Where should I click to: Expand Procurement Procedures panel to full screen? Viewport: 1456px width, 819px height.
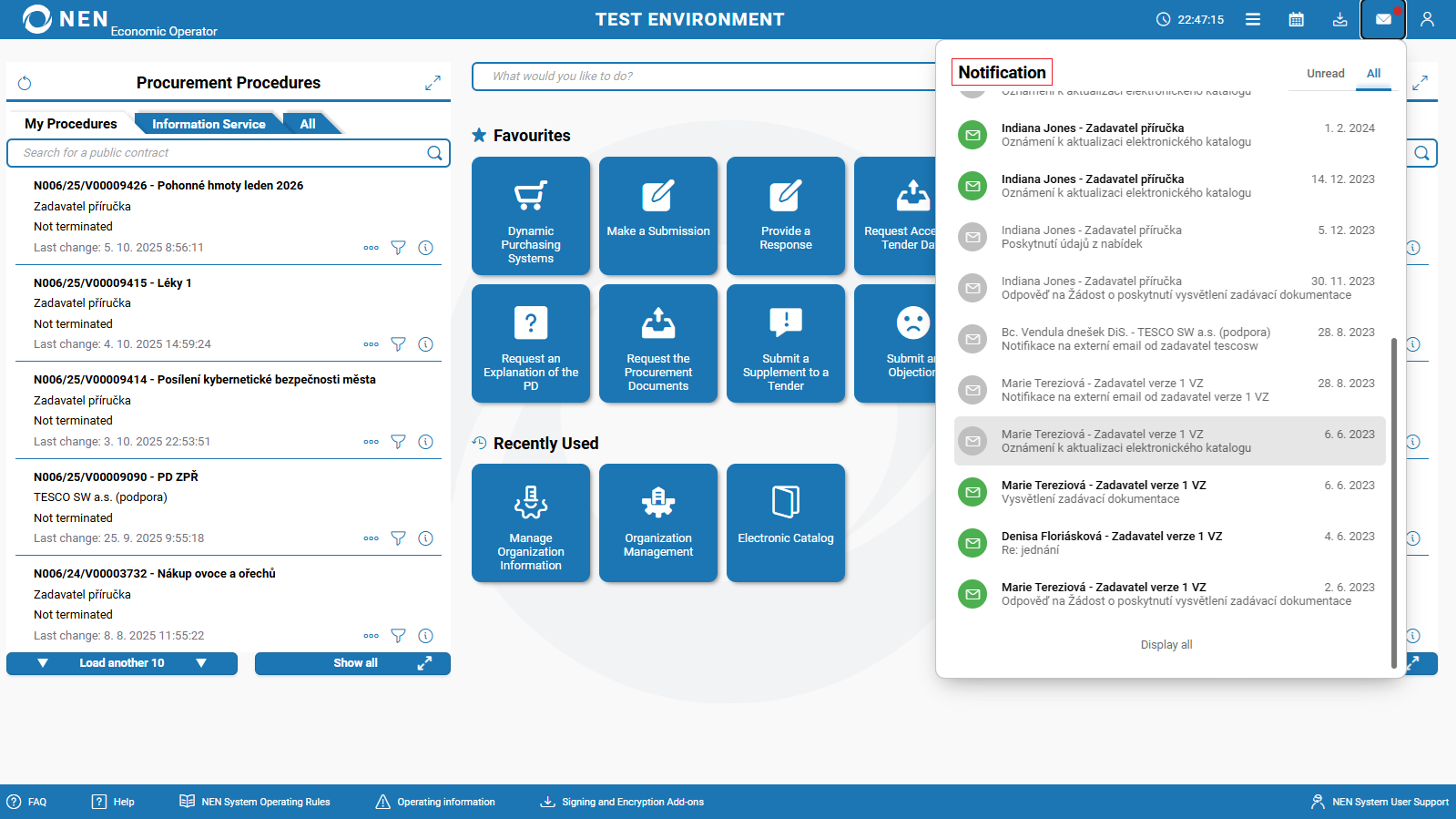[433, 83]
